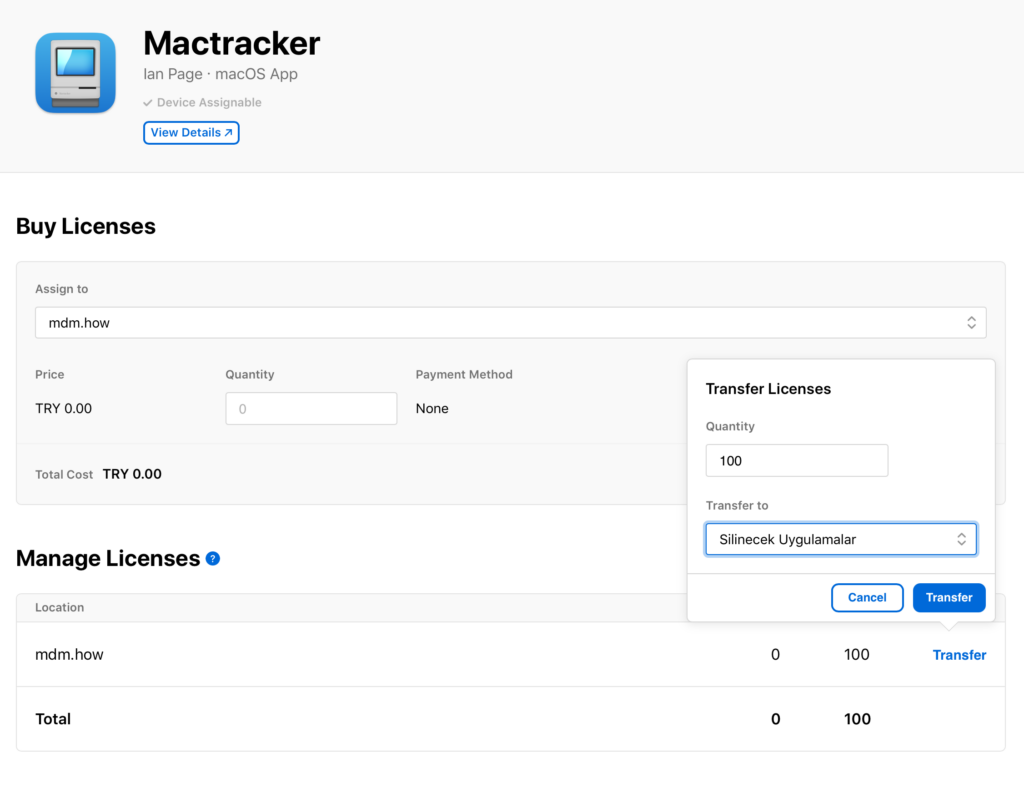Open the Transfer to Silinecek Uygulamalar dropdown
1024x788 pixels.
[x=841, y=539]
